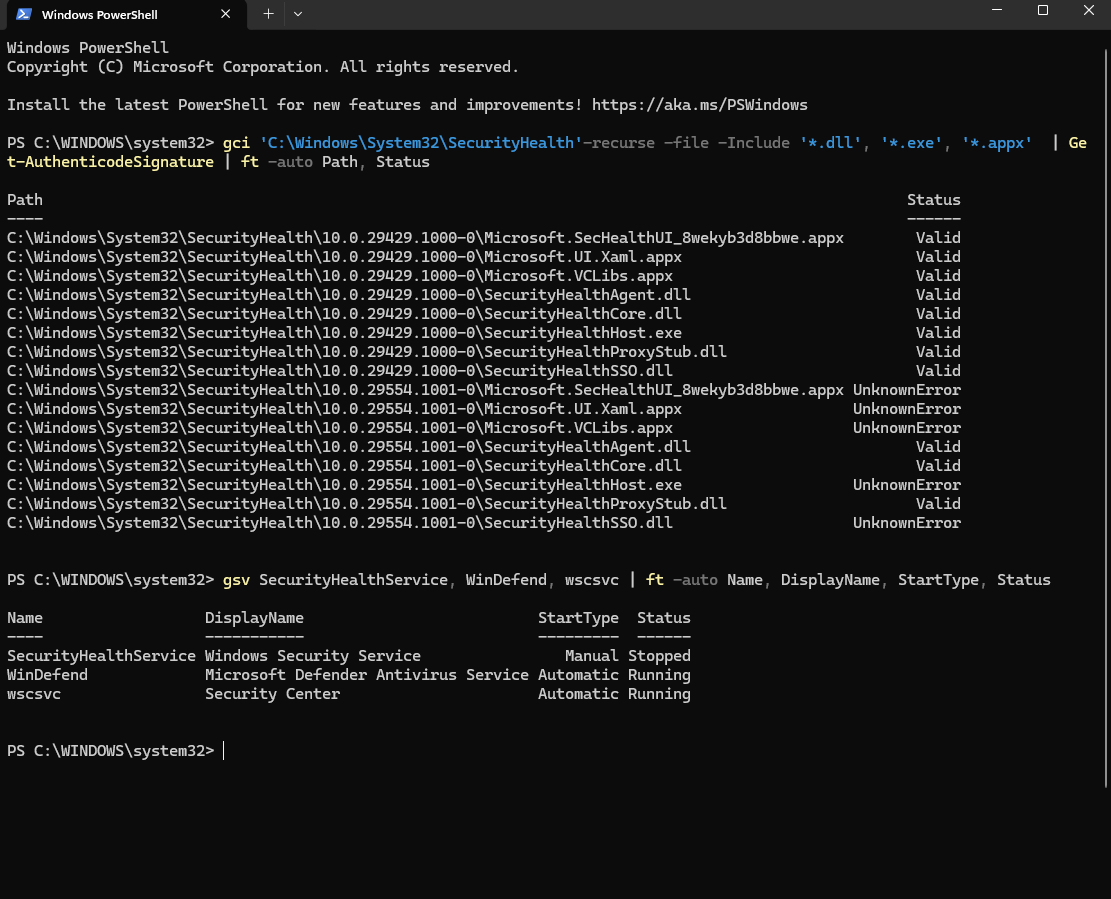Viewport: 1111px width, 899px height.
Task: Click the Path column header
Action: click(25, 200)
